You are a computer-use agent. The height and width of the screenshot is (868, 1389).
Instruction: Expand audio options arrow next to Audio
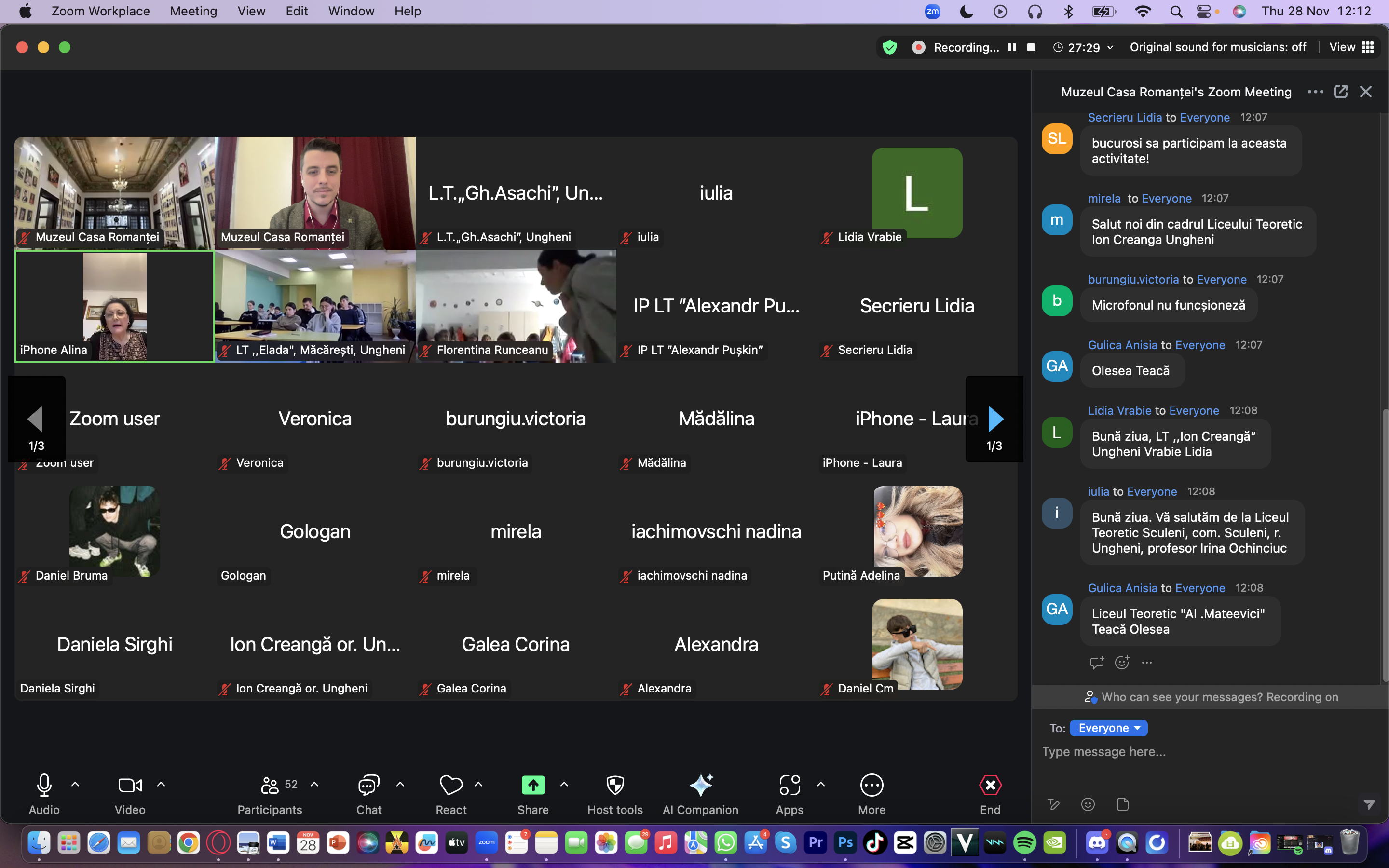pos(75,784)
